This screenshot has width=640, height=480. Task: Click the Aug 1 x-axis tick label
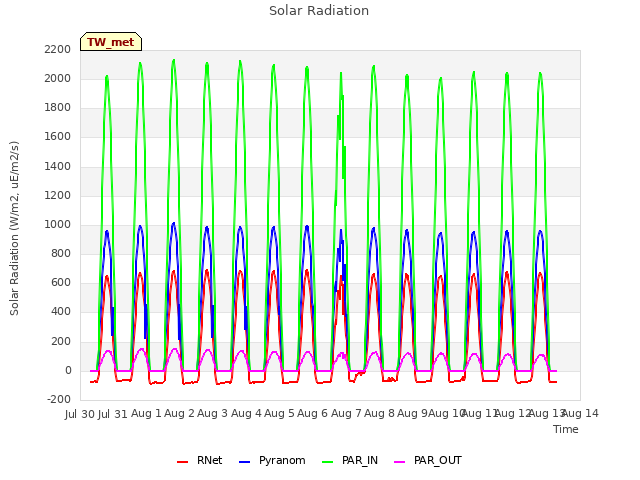(x=147, y=414)
